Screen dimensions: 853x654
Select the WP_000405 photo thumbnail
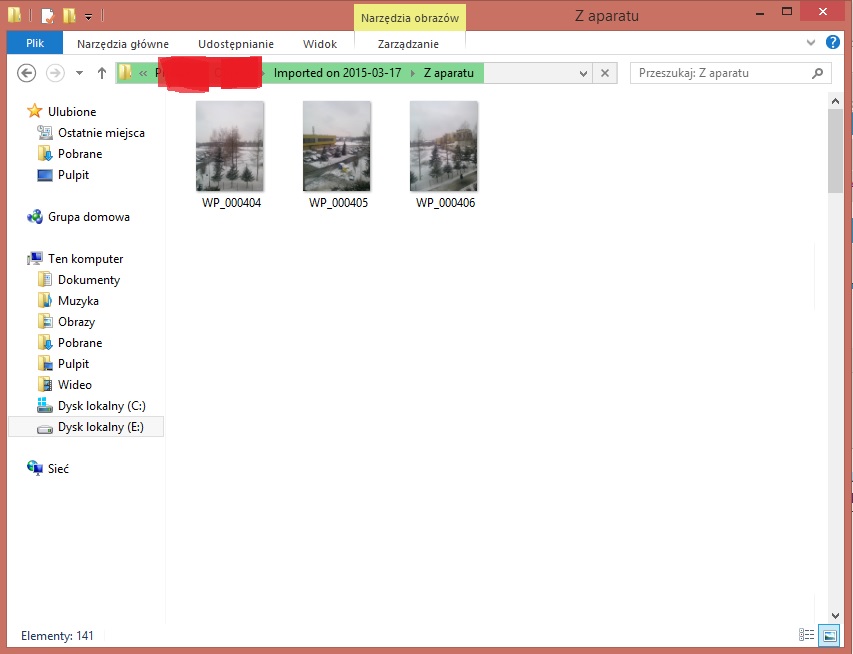coord(337,146)
